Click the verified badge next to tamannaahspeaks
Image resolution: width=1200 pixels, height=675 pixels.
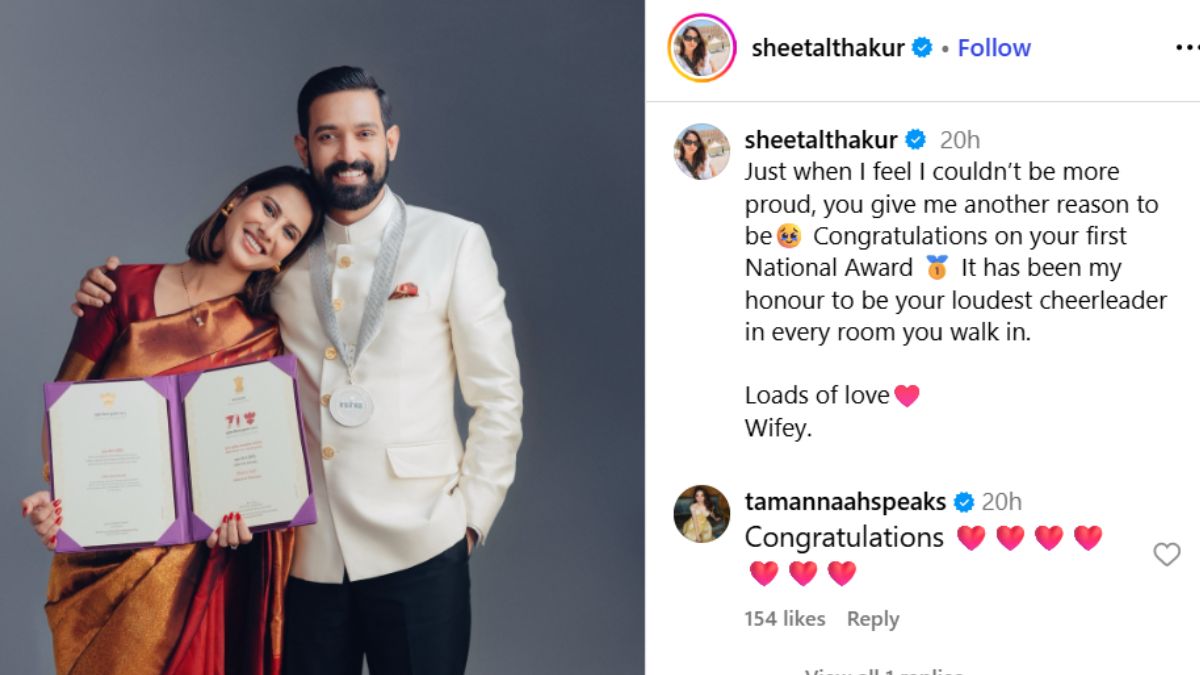964,502
